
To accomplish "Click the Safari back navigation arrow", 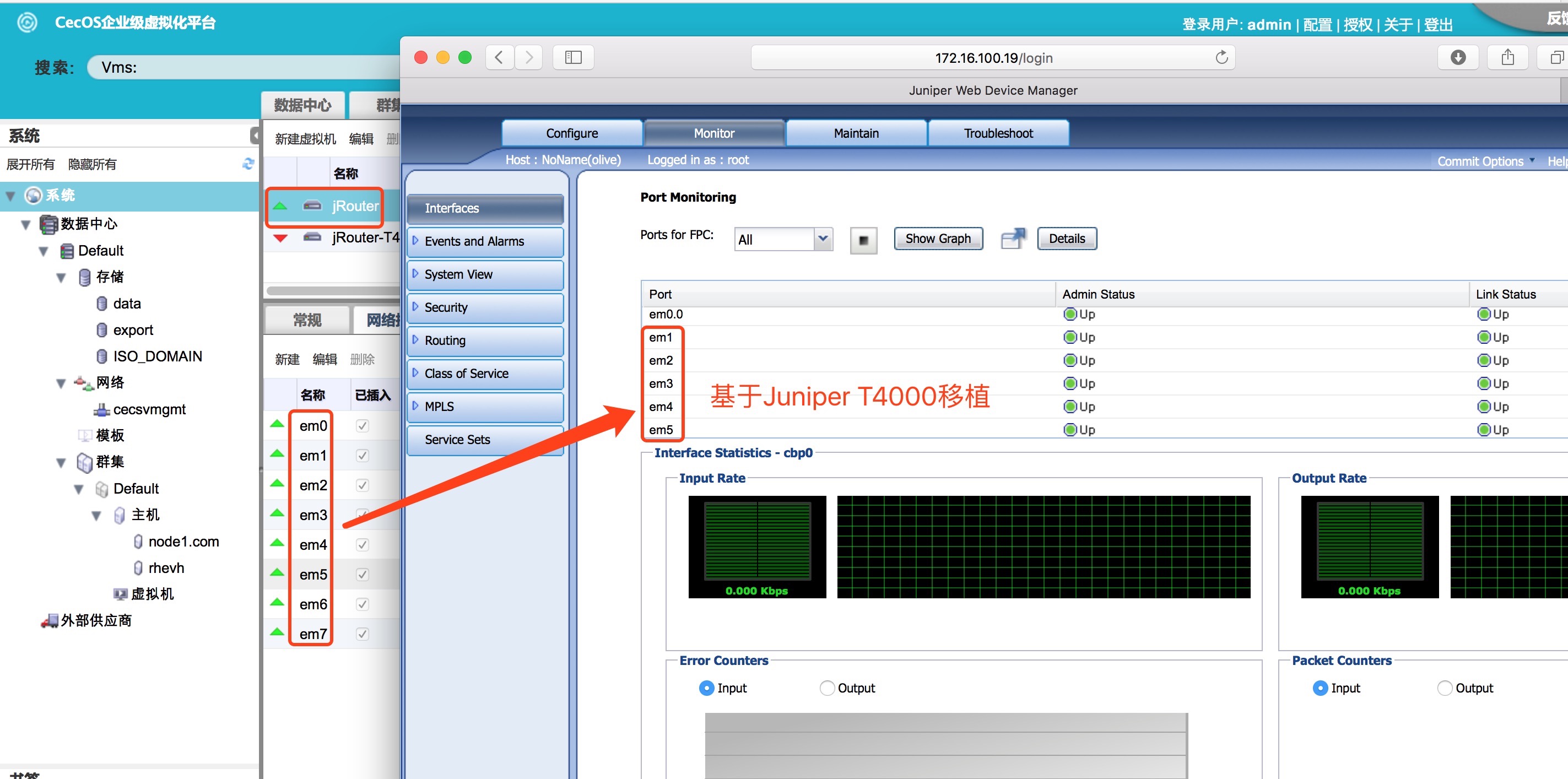I will [499, 58].
